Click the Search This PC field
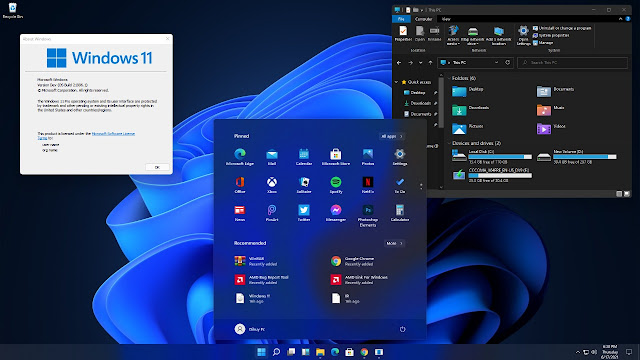This screenshot has height=360, width=640. point(572,63)
